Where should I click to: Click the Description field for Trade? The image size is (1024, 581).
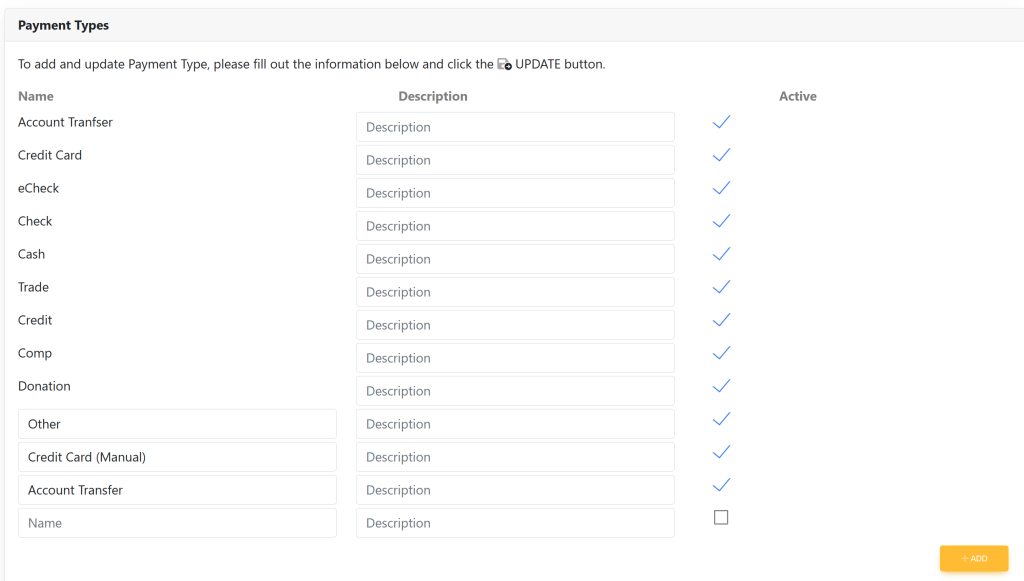[x=515, y=292]
